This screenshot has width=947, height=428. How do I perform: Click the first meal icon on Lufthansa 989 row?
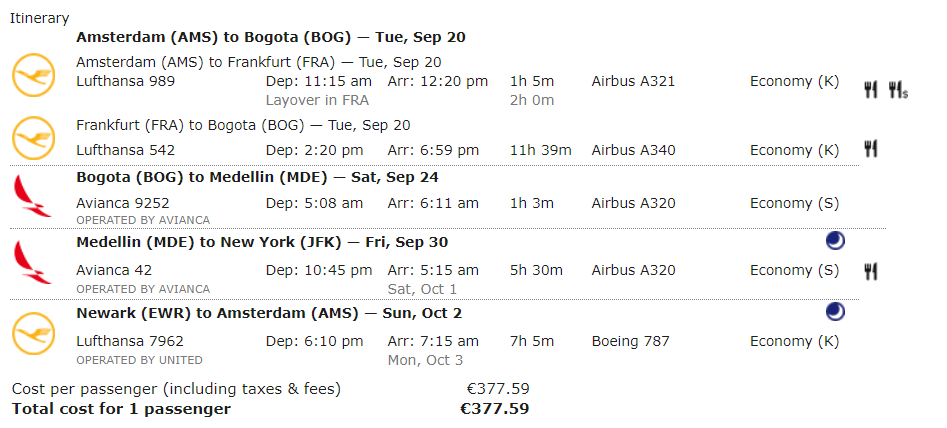pyautogui.click(x=870, y=91)
